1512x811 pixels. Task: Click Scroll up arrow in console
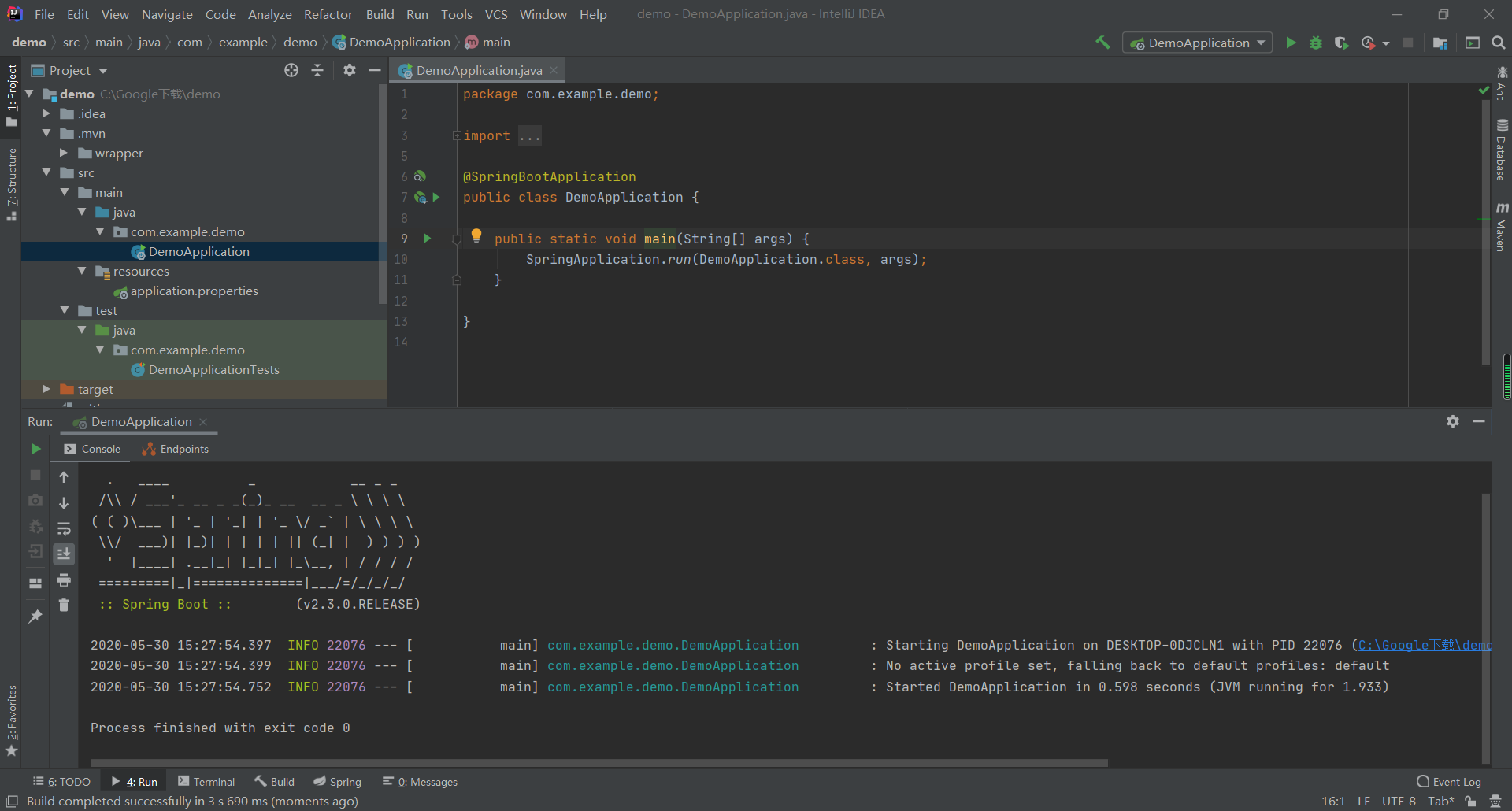(x=64, y=477)
